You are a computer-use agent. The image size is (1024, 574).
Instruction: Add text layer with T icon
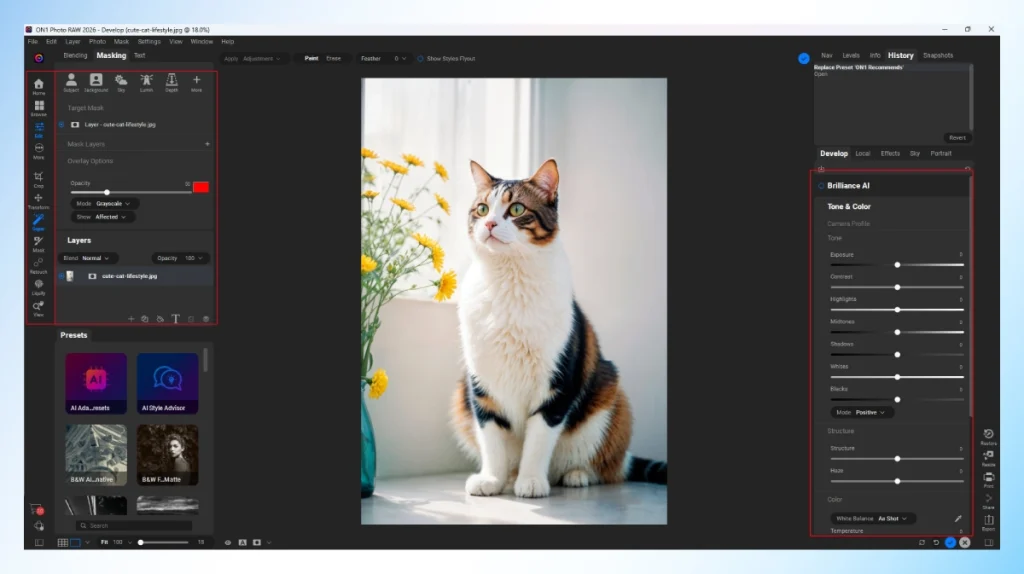click(x=176, y=319)
